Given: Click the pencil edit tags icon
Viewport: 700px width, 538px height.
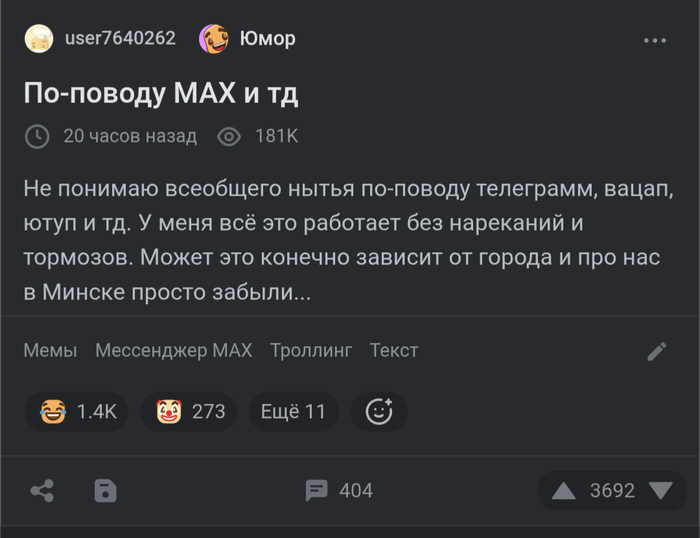Looking at the screenshot, I should (657, 351).
